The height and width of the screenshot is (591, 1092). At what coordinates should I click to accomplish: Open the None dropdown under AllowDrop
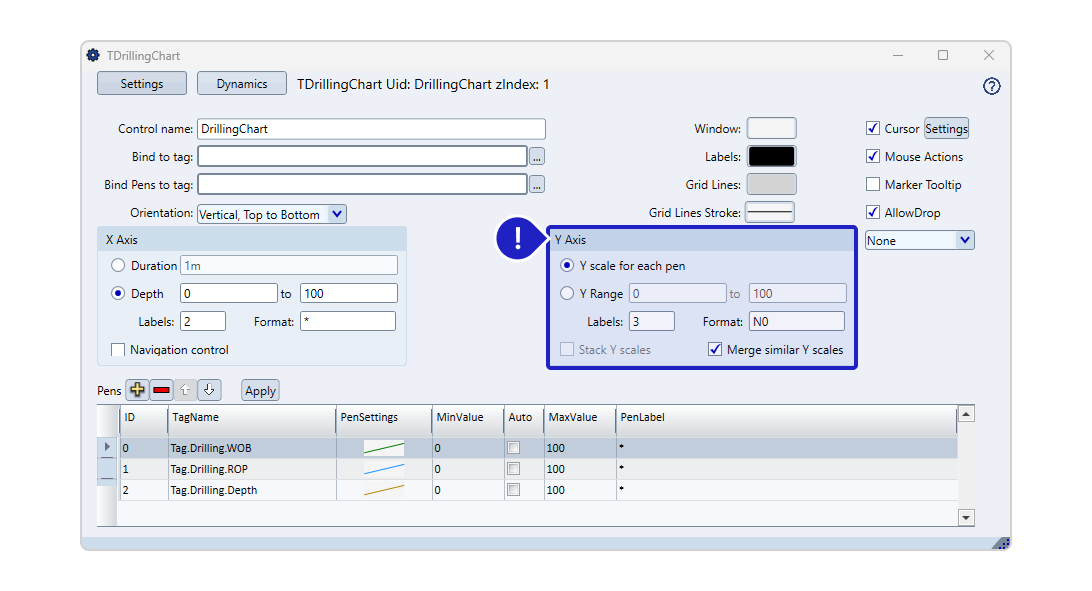(964, 241)
